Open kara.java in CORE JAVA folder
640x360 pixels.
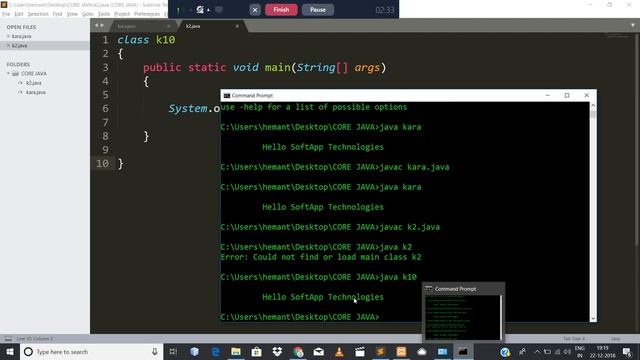click(x=36, y=92)
